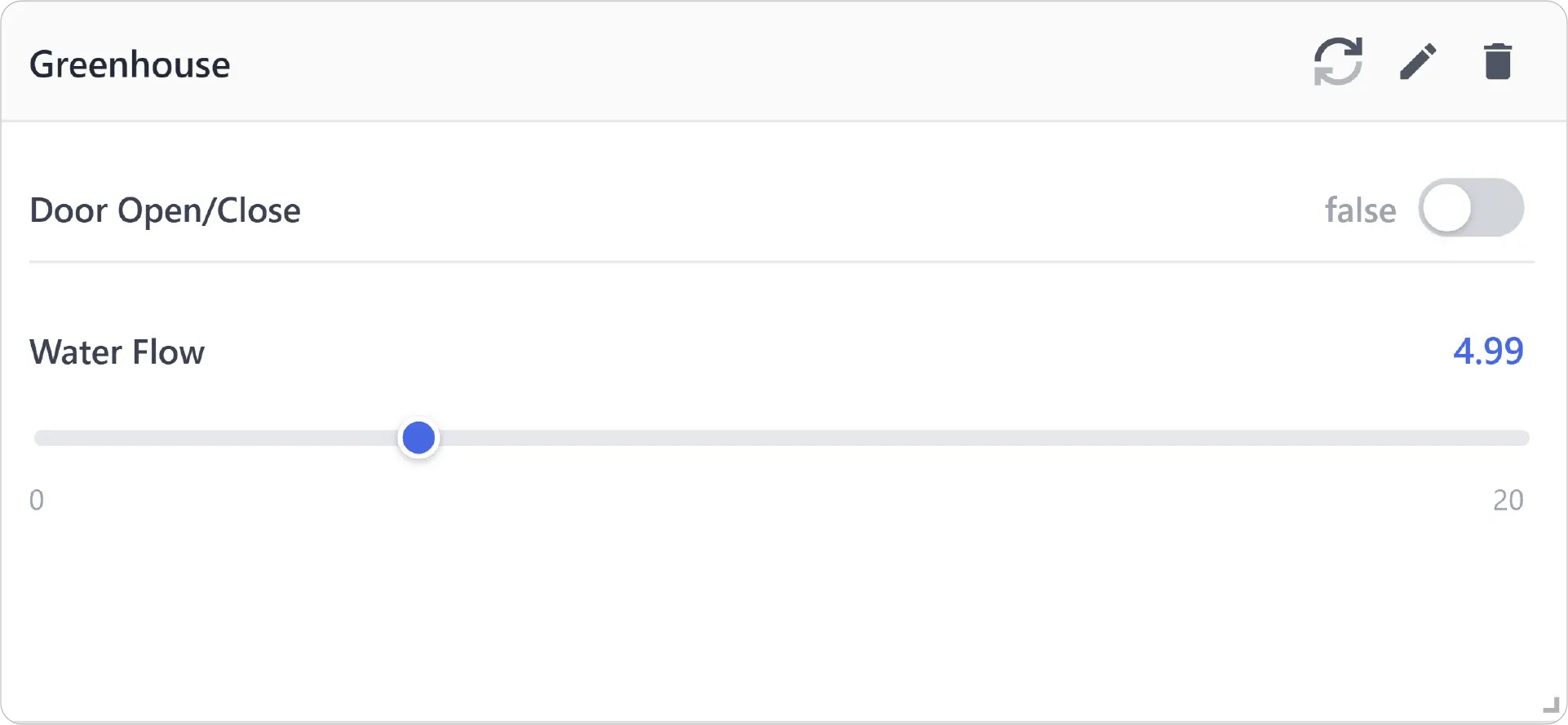1568x725 pixels.
Task: Click the slider minimum label 0
Action: pyautogui.click(x=37, y=500)
